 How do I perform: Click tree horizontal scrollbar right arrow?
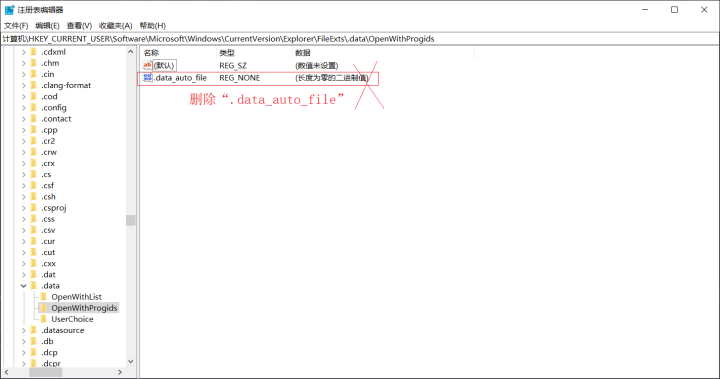point(120,372)
